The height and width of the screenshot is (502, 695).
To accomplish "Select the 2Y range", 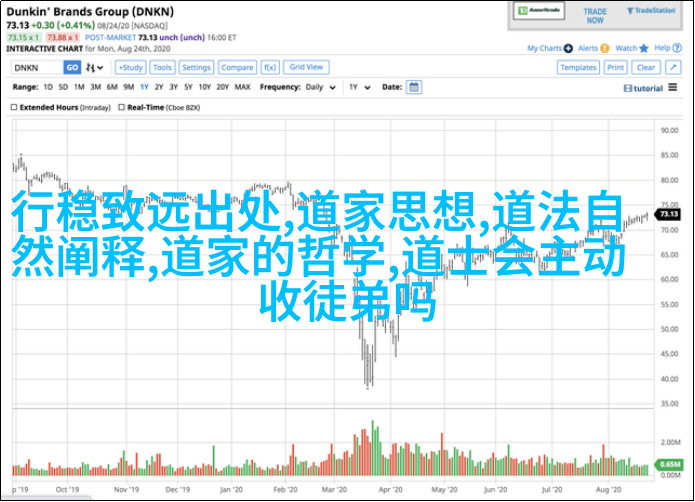I will click(159, 87).
